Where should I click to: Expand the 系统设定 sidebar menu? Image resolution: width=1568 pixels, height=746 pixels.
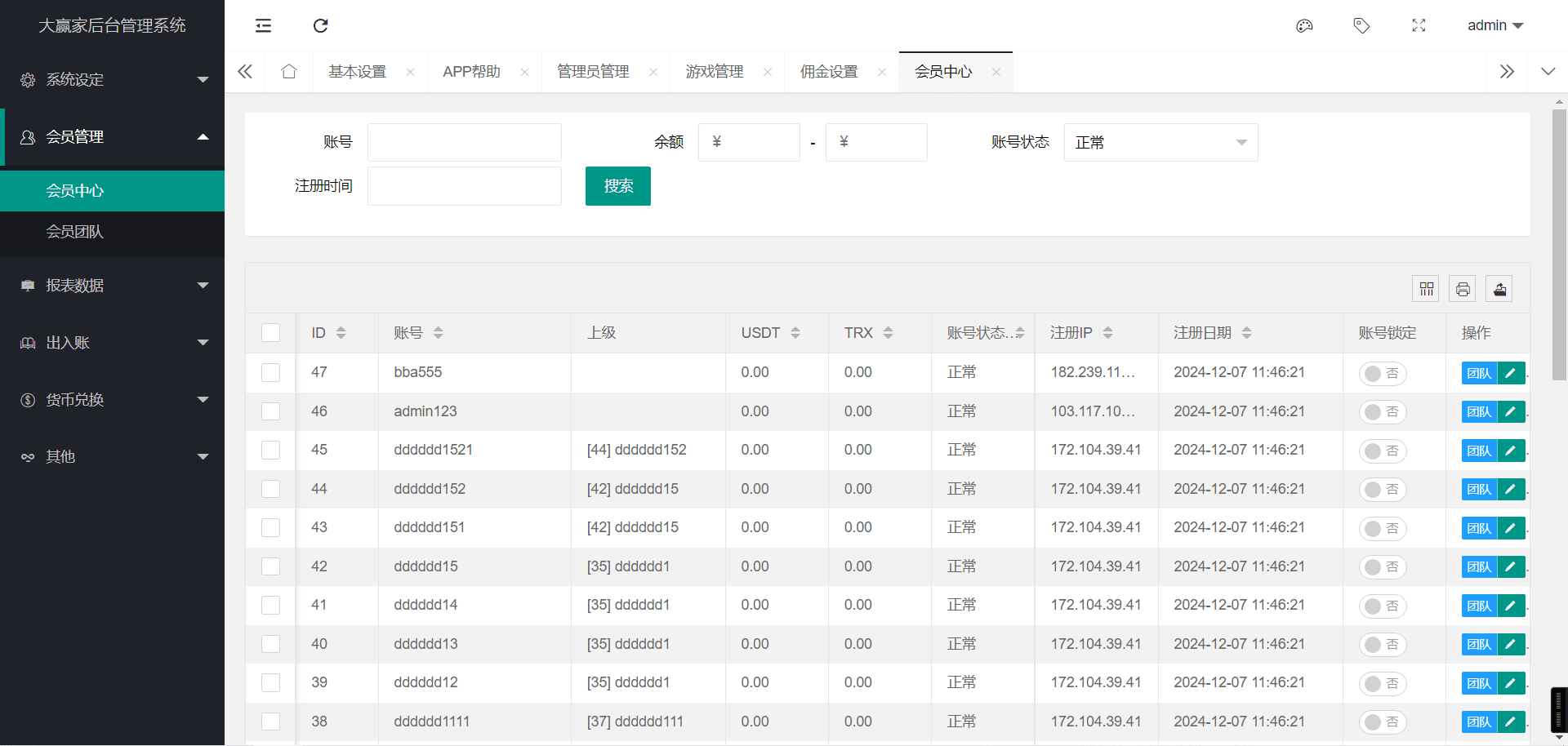[x=112, y=80]
